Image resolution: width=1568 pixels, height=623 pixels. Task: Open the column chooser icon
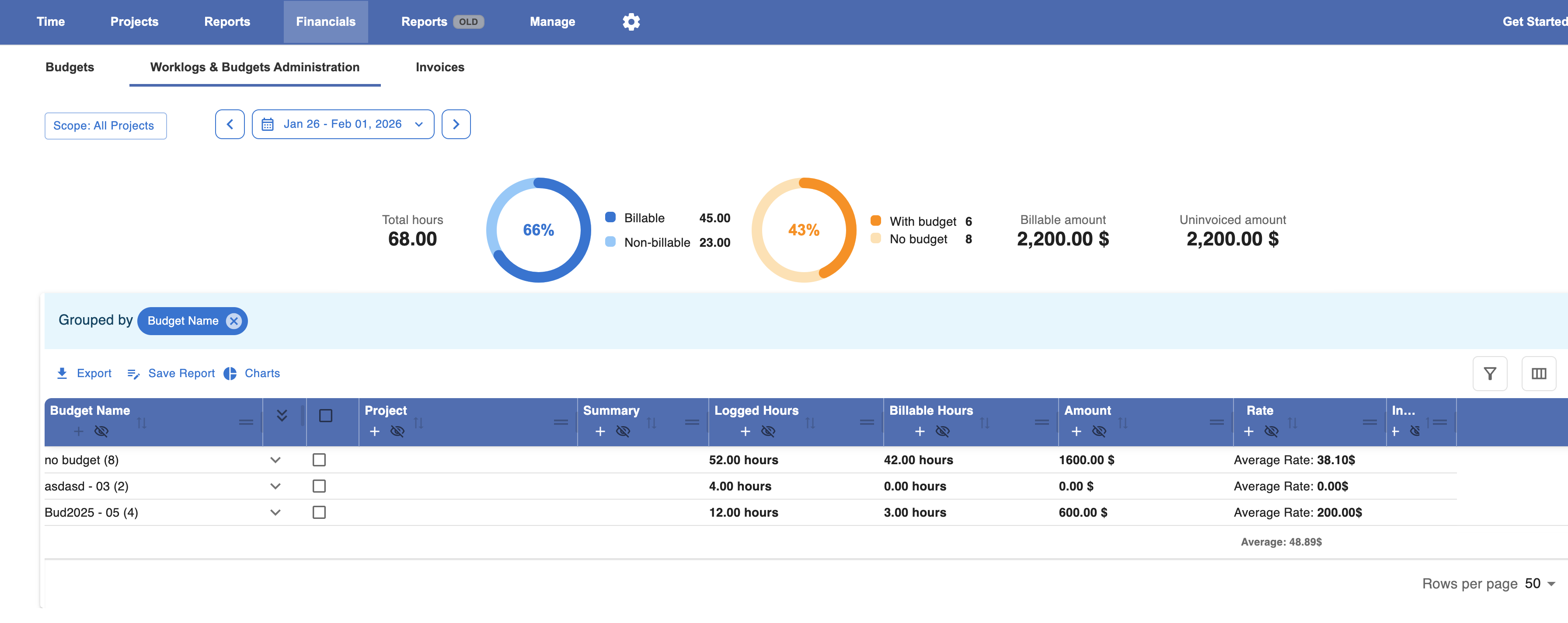pos(1538,373)
